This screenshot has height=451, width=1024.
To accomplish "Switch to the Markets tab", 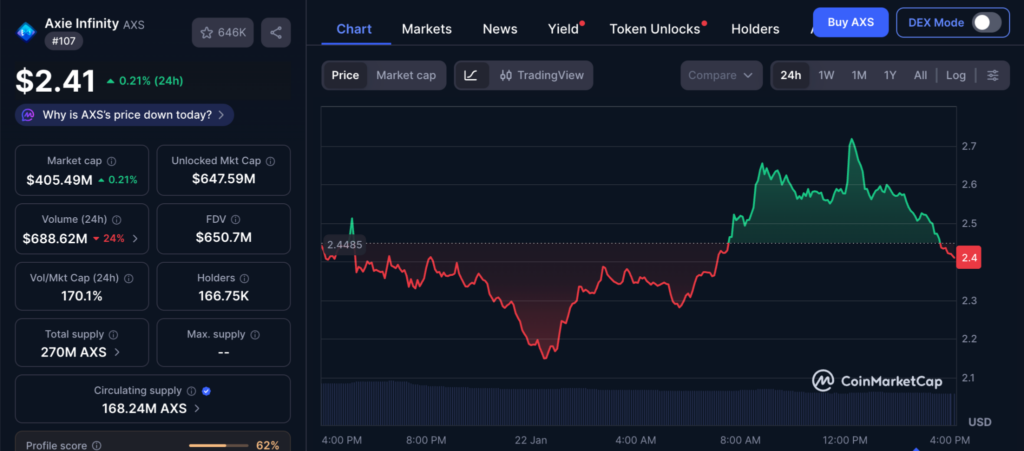I will coord(426,29).
